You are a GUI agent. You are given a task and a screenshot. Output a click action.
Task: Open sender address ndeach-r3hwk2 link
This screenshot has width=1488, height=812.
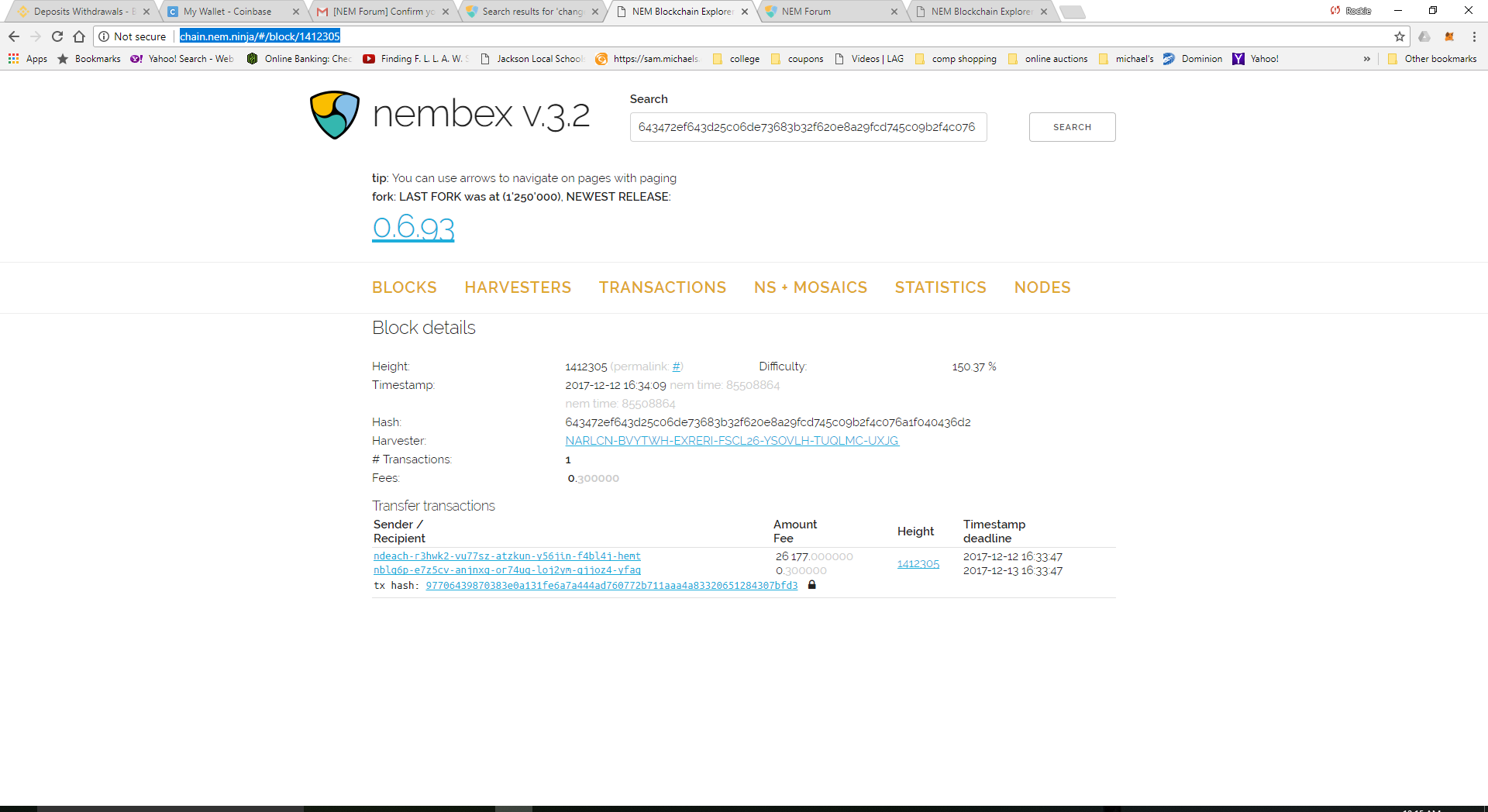[x=507, y=556]
